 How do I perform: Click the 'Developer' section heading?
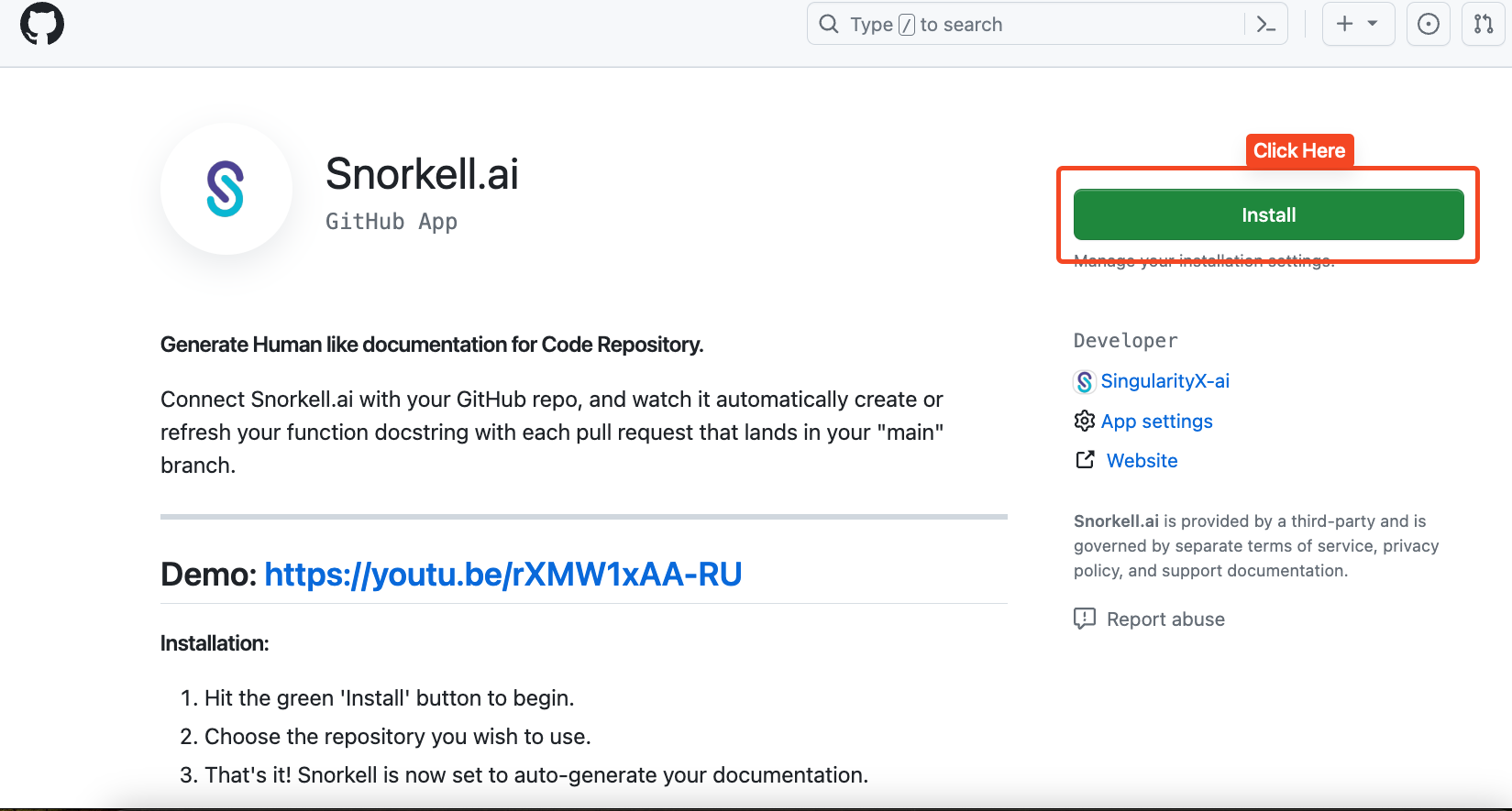pos(1125,341)
